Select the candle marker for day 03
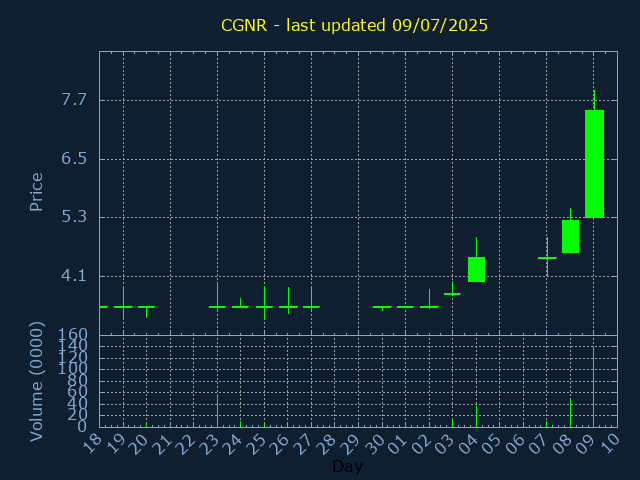The image size is (640, 480). click(x=453, y=293)
